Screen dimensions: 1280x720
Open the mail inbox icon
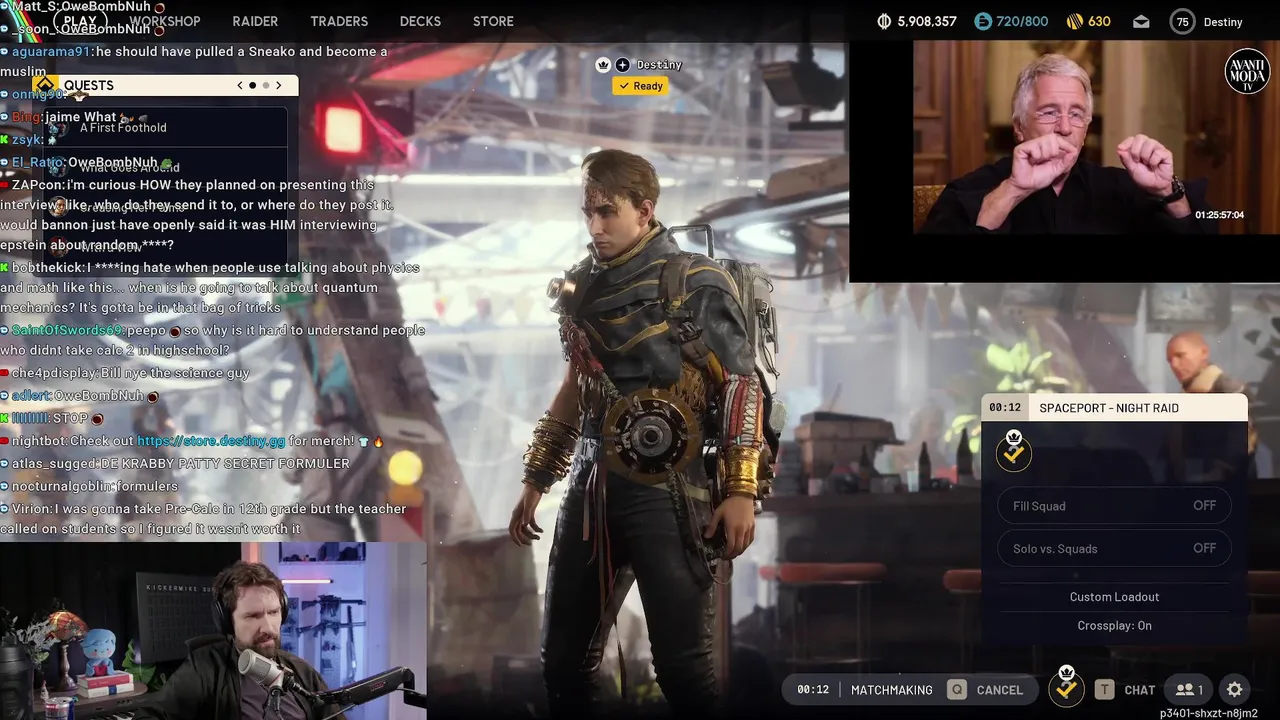1141,22
